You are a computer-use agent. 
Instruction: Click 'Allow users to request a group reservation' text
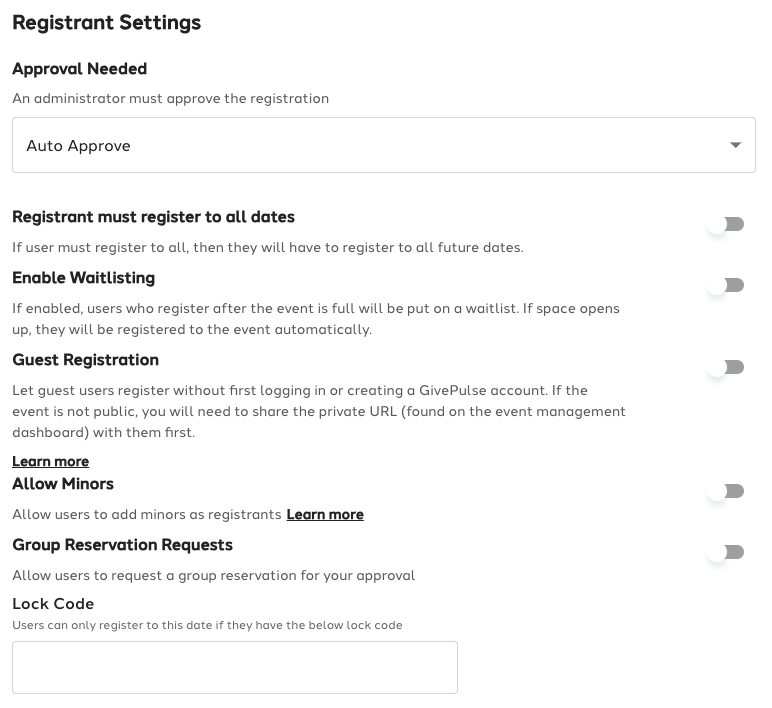(x=214, y=576)
